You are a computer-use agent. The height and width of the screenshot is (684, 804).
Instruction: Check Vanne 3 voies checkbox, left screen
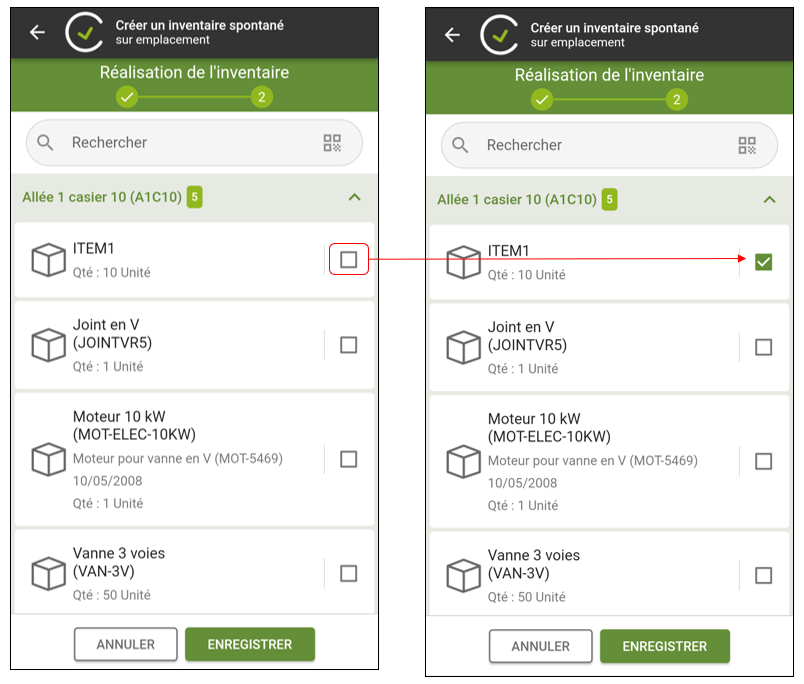(x=349, y=573)
